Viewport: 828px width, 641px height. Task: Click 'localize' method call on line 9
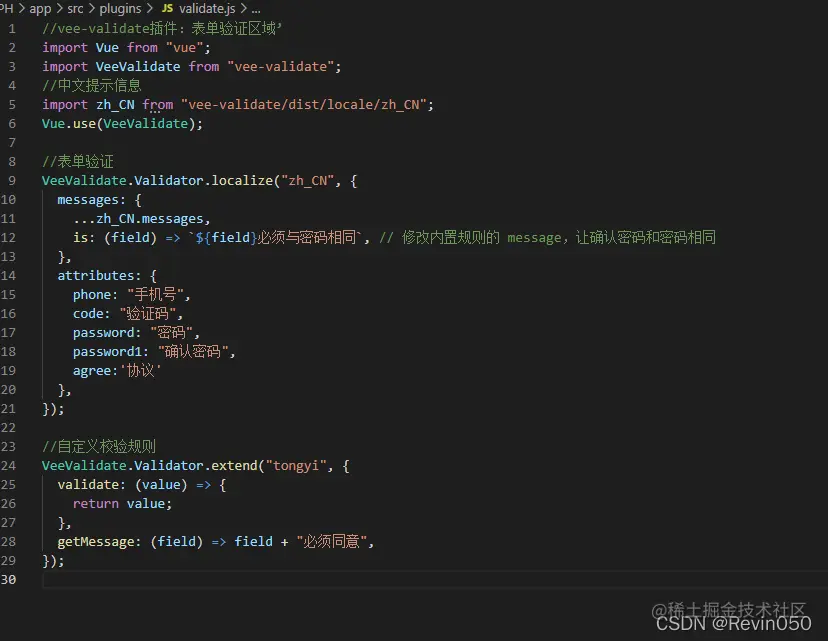point(242,181)
